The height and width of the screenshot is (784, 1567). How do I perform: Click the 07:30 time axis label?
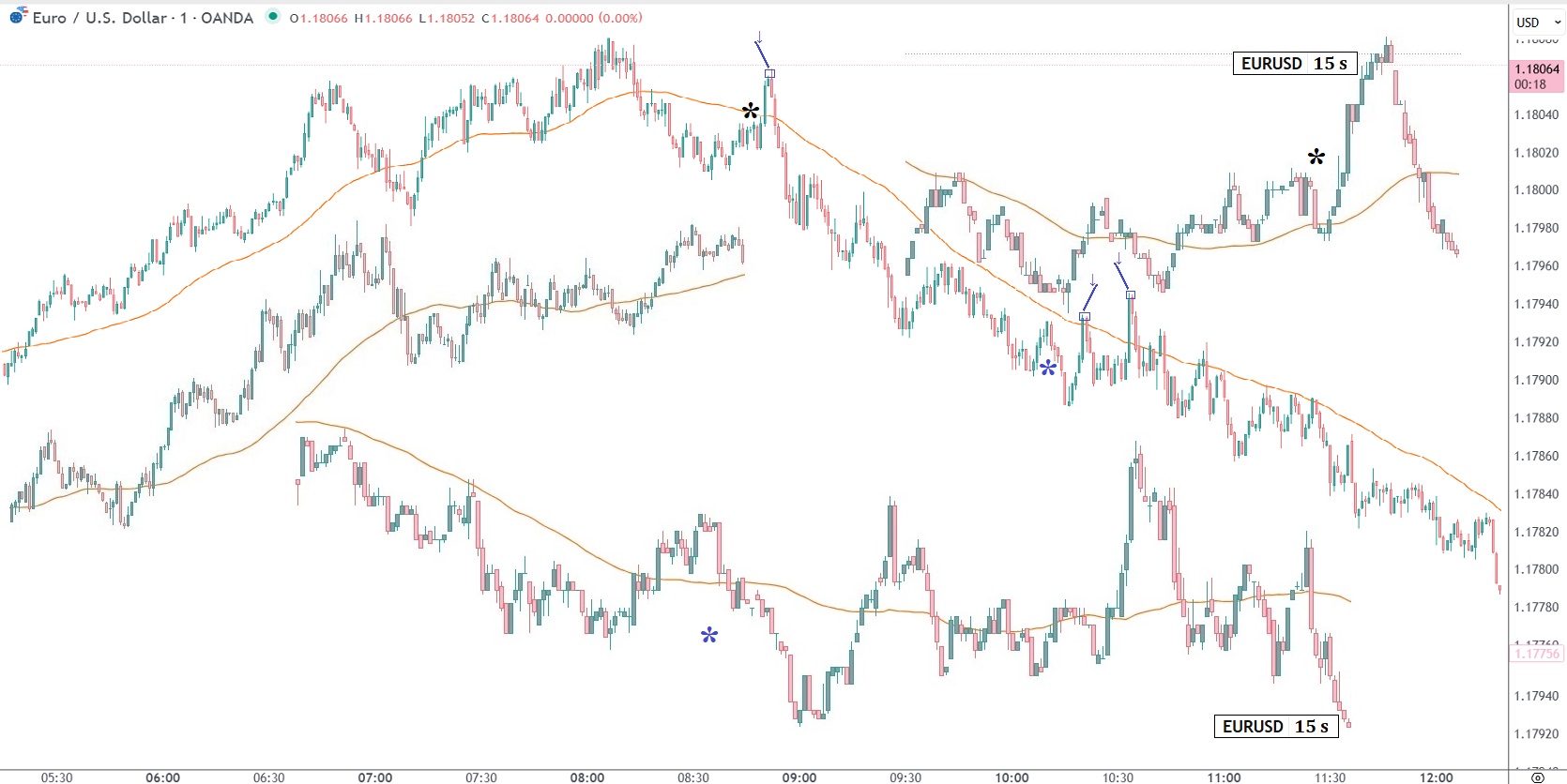tap(481, 777)
